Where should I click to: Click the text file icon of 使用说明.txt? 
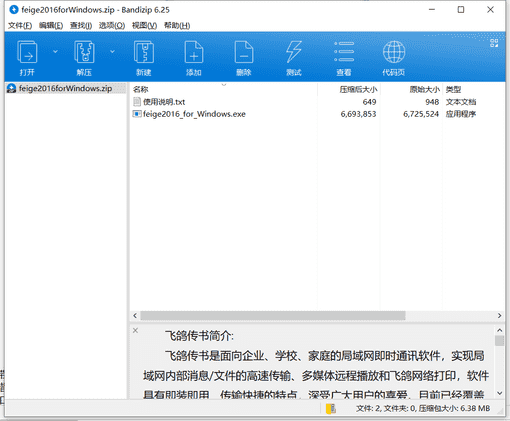click(136, 102)
